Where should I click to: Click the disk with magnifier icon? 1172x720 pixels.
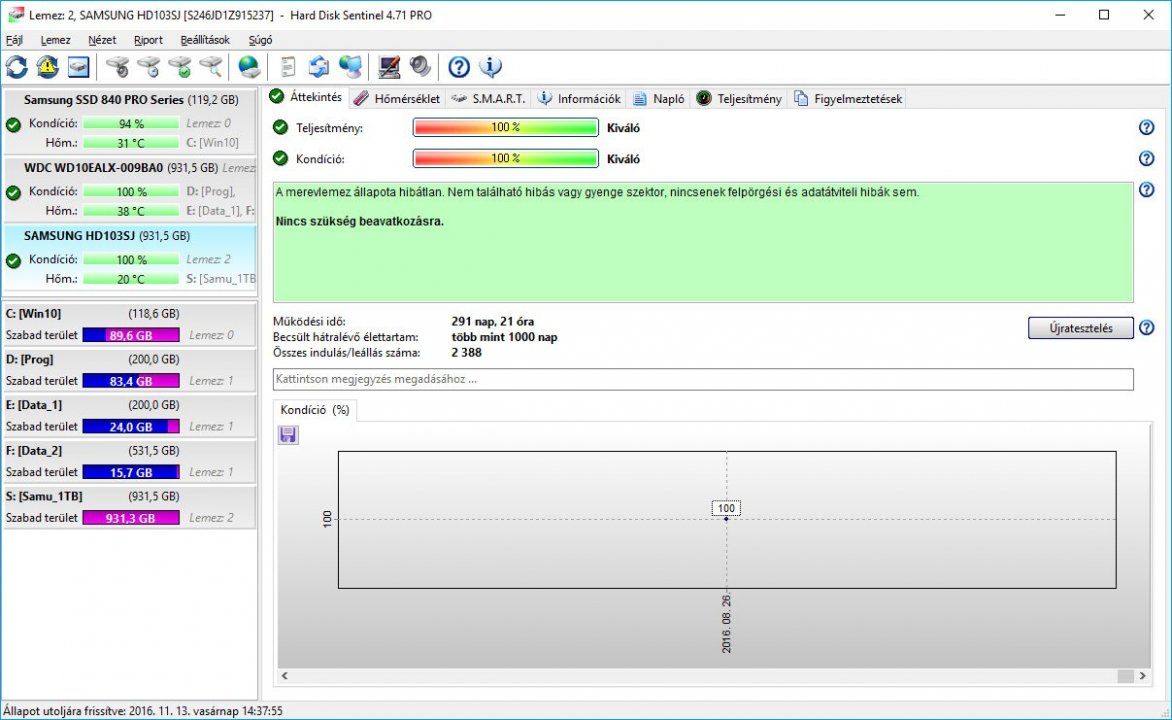[x=212, y=67]
